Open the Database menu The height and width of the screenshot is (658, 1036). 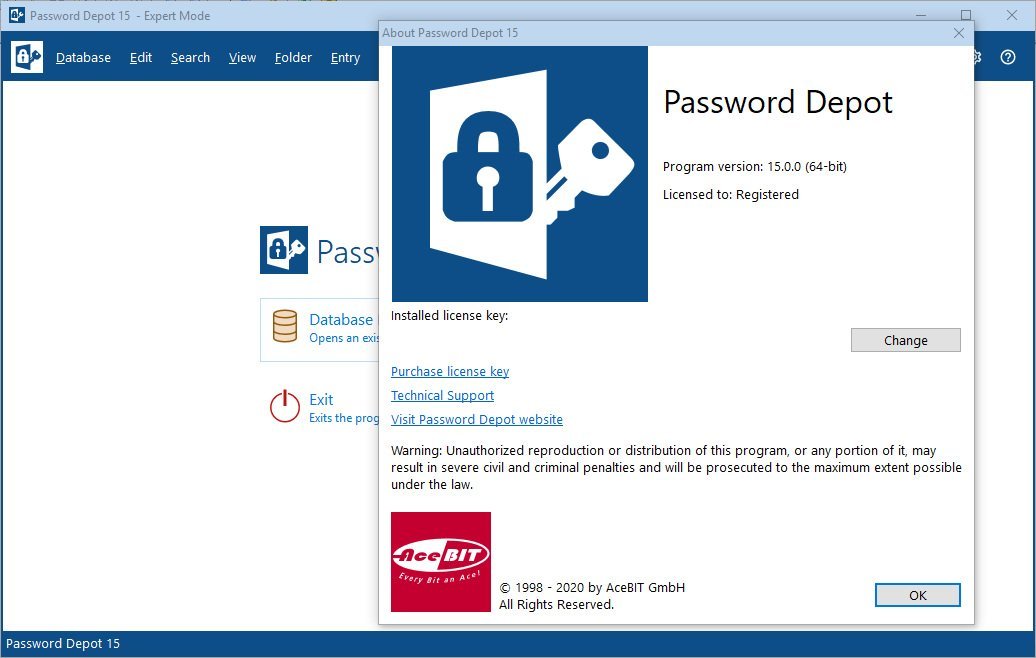[x=83, y=57]
